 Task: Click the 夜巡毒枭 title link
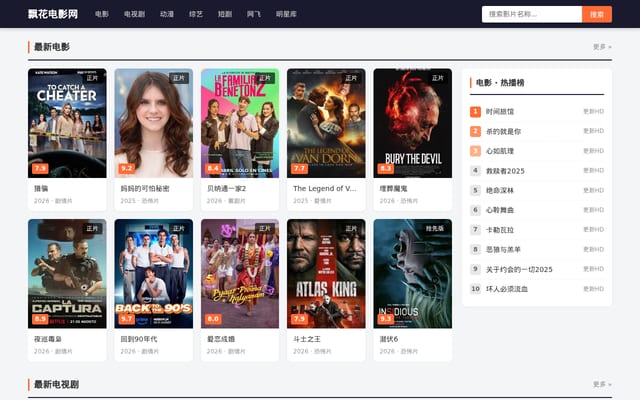(x=48, y=339)
